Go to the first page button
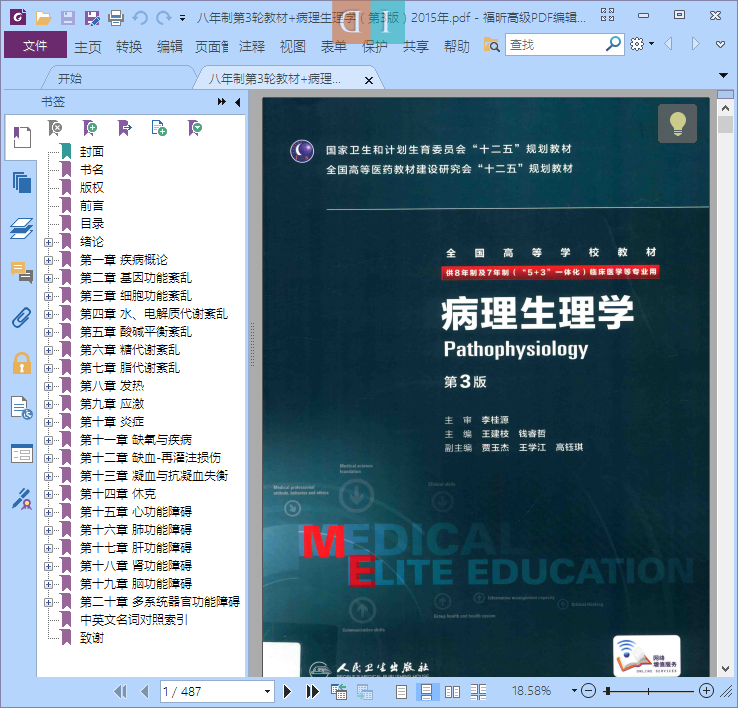 [x=120, y=692]
